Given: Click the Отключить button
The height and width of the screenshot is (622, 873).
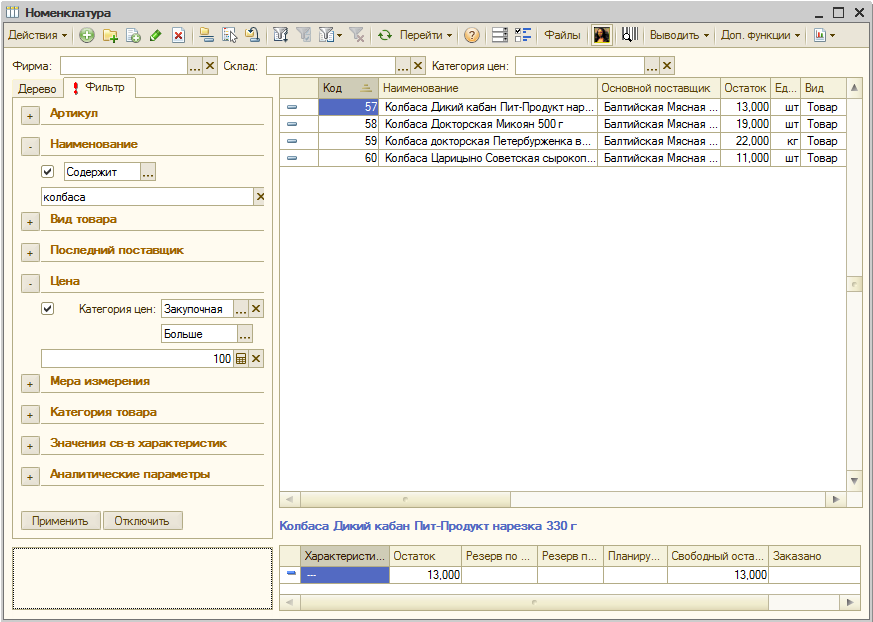Looking at the screenshot, I should (143, 521).
